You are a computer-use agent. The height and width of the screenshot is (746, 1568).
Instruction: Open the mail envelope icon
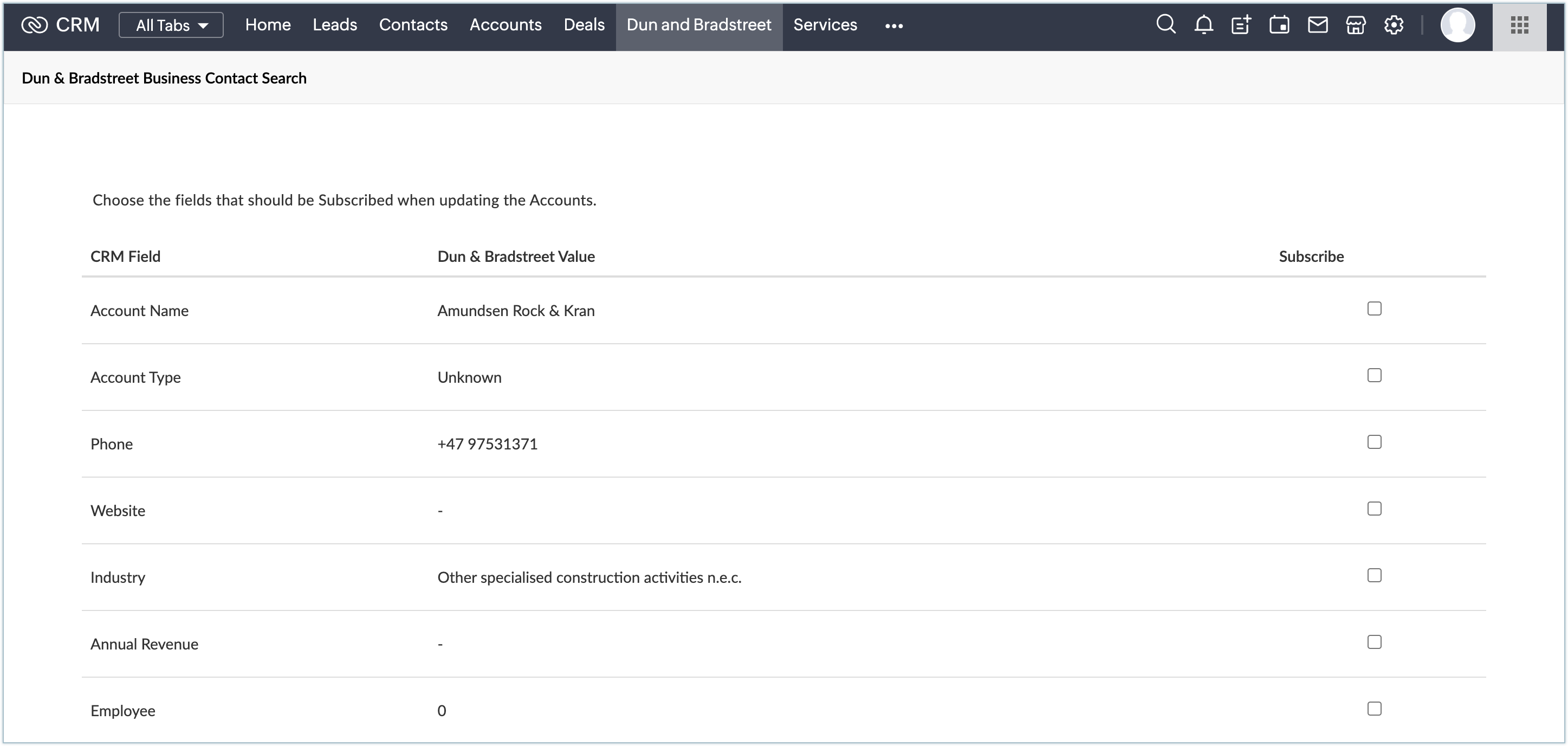pos(1317,25)
